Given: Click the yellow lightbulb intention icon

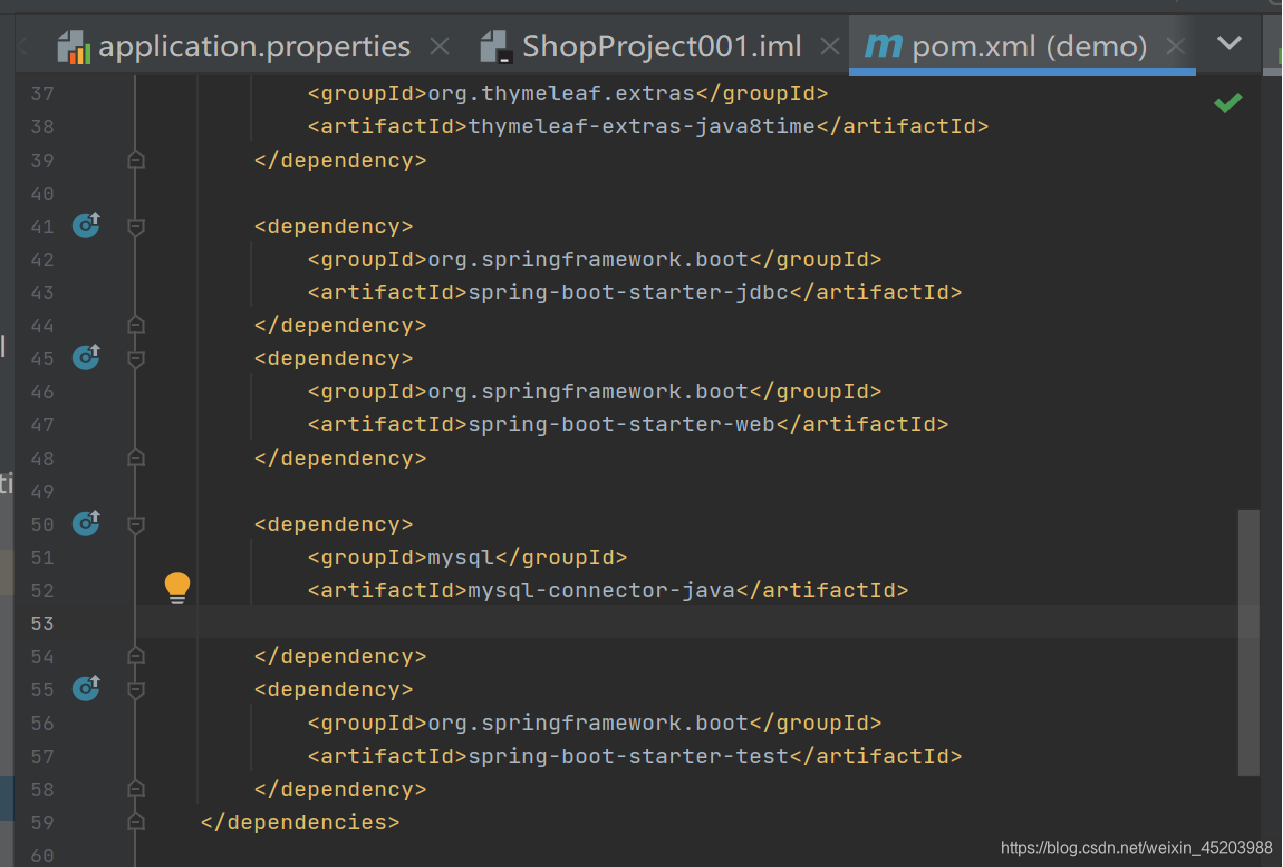Looking at the screenshot, I should coord(177,588).
